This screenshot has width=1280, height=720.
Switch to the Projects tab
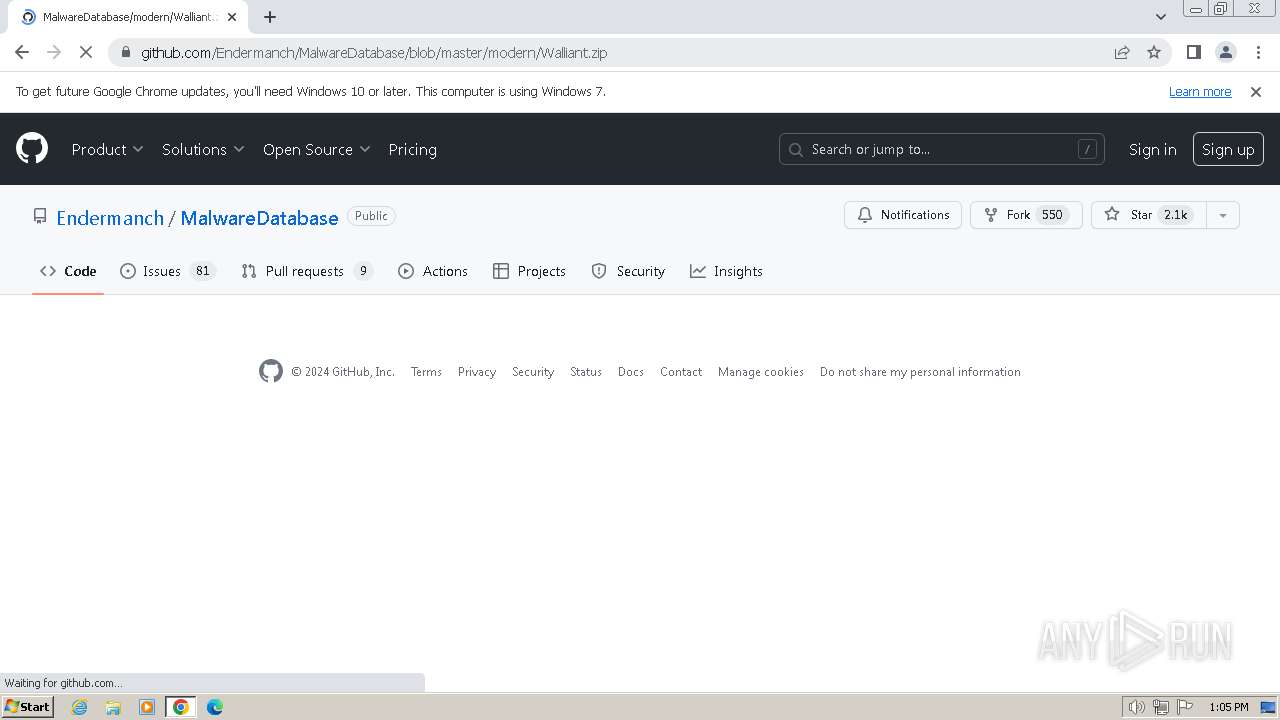(x=529, y=271)
